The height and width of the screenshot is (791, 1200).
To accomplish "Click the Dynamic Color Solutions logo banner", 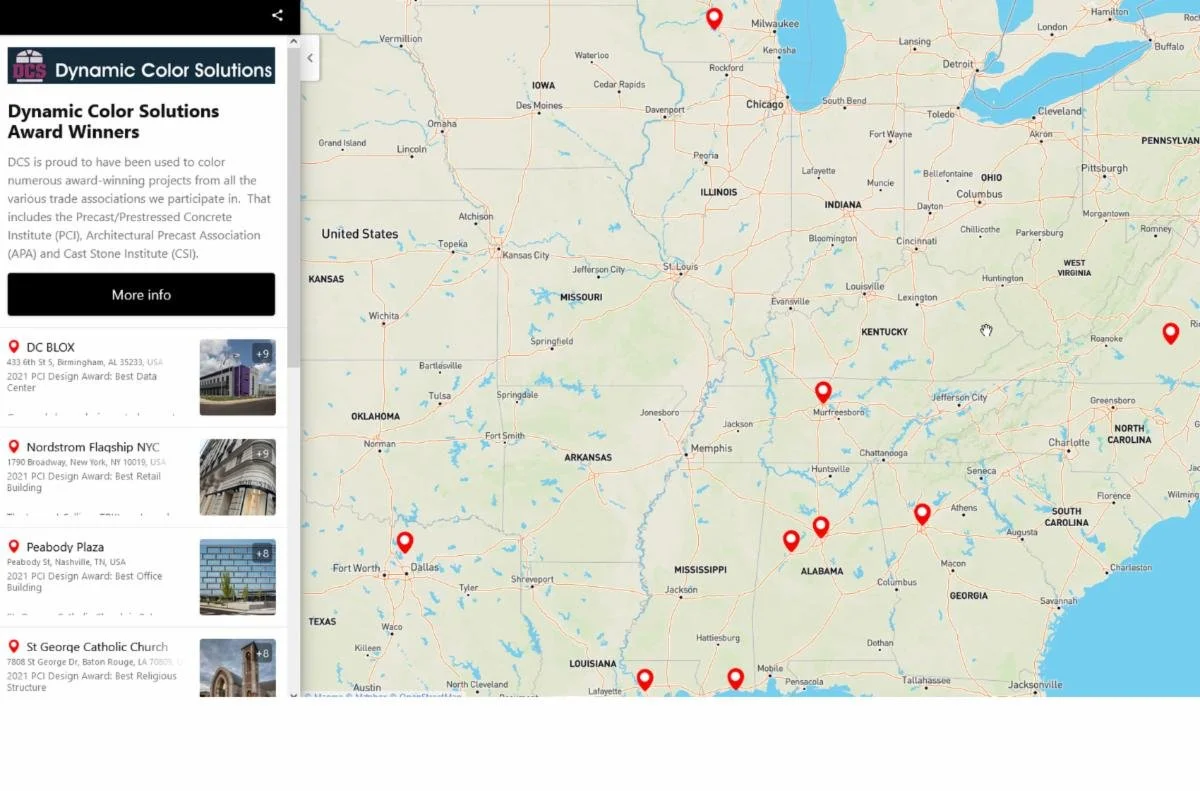I will pyautogui.click(x=141, y=66).
